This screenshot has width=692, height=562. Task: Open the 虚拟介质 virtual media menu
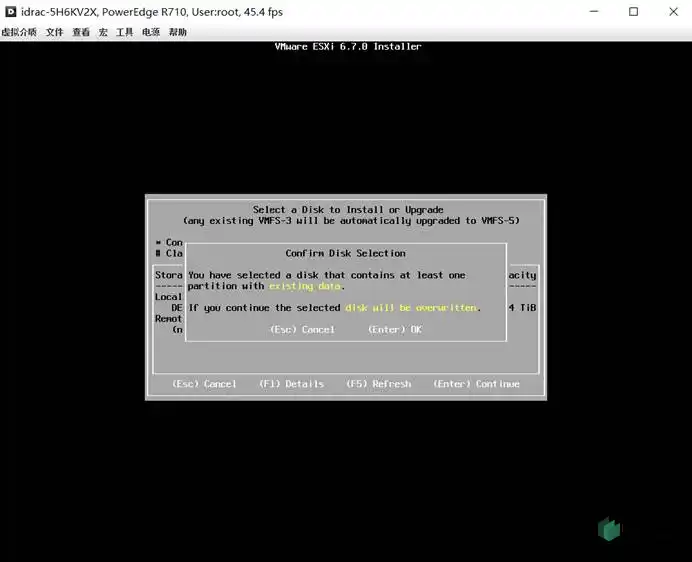(x=19, y=32)
